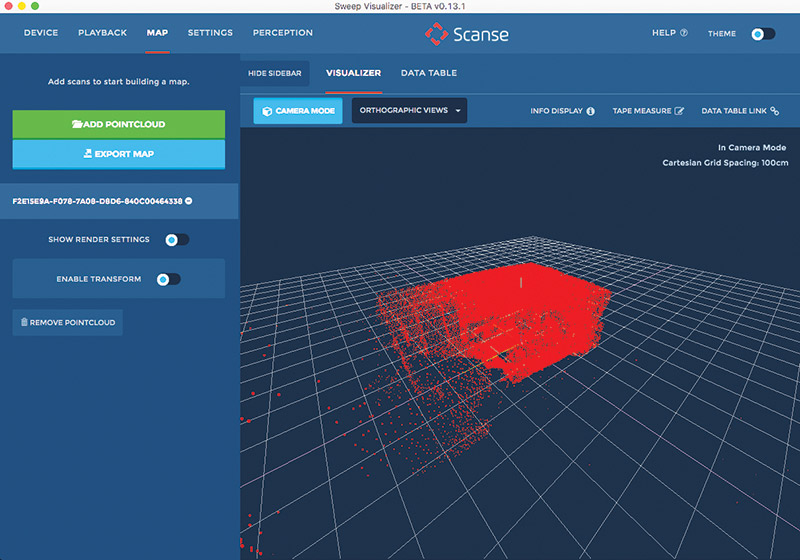This screenshot has height=560, width=800.
Task: Collapse the pointcloud F2E15E9A entry
Action: 189,201
